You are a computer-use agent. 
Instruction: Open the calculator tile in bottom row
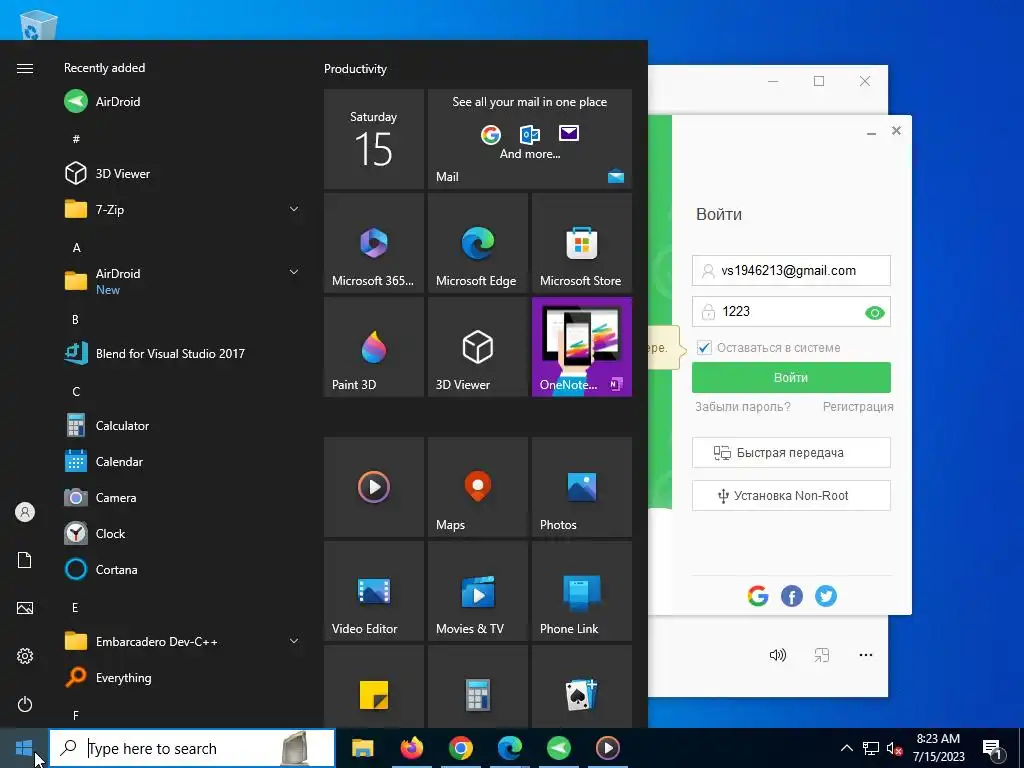click(477, 687)
